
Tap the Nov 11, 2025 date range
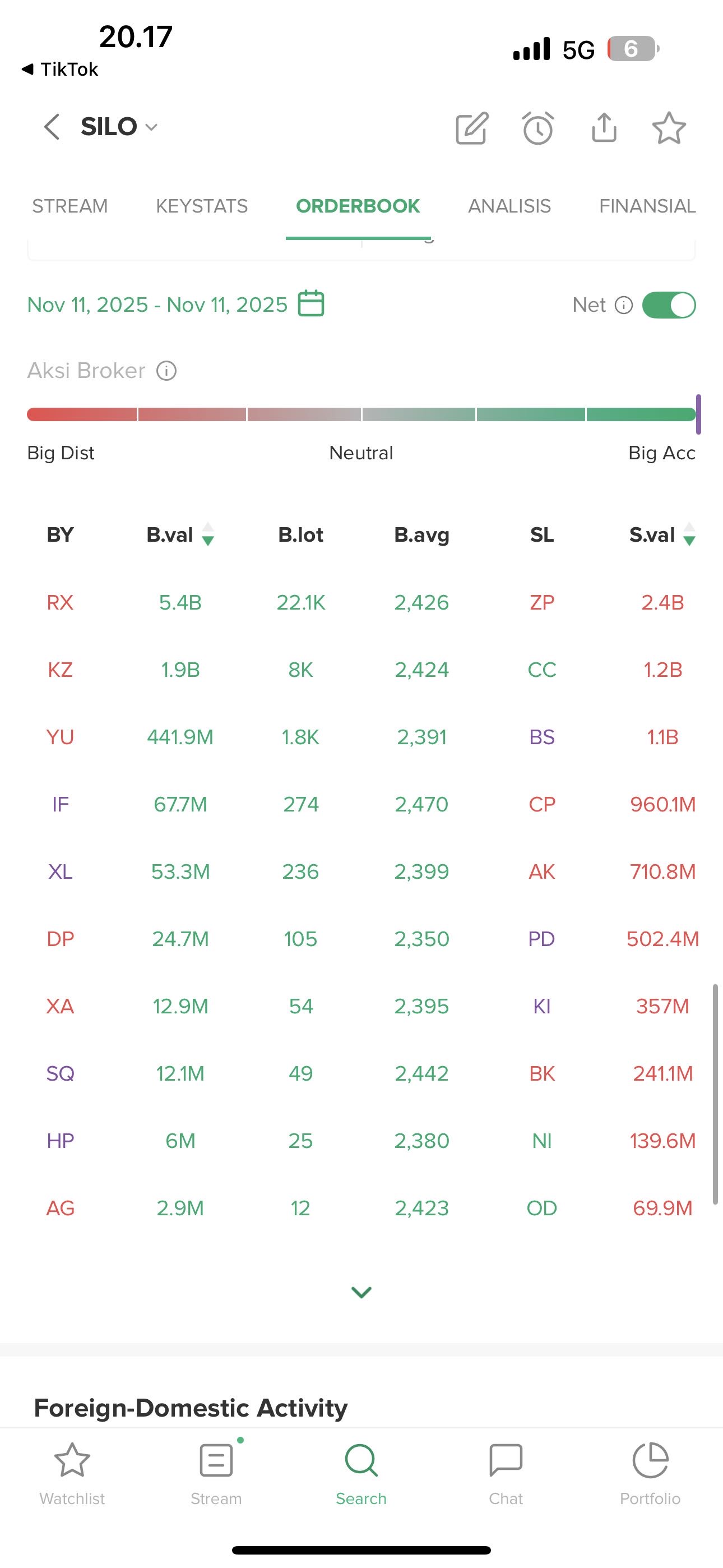point(157,305)
